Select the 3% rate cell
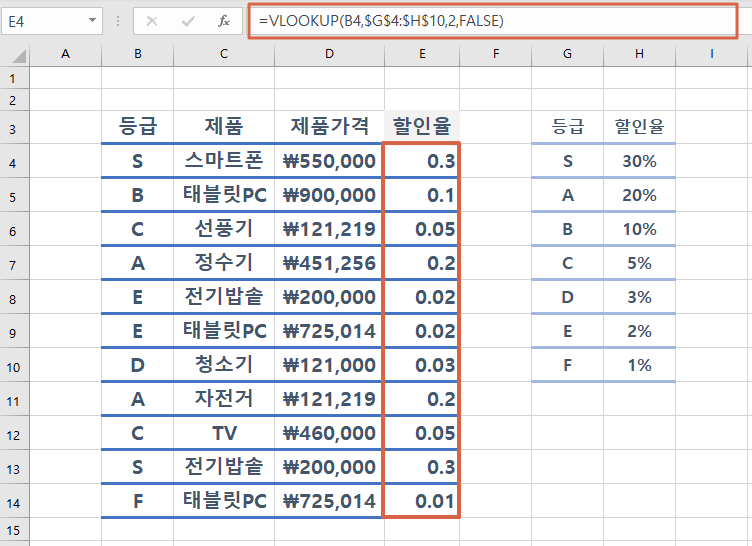 point(639,297)
